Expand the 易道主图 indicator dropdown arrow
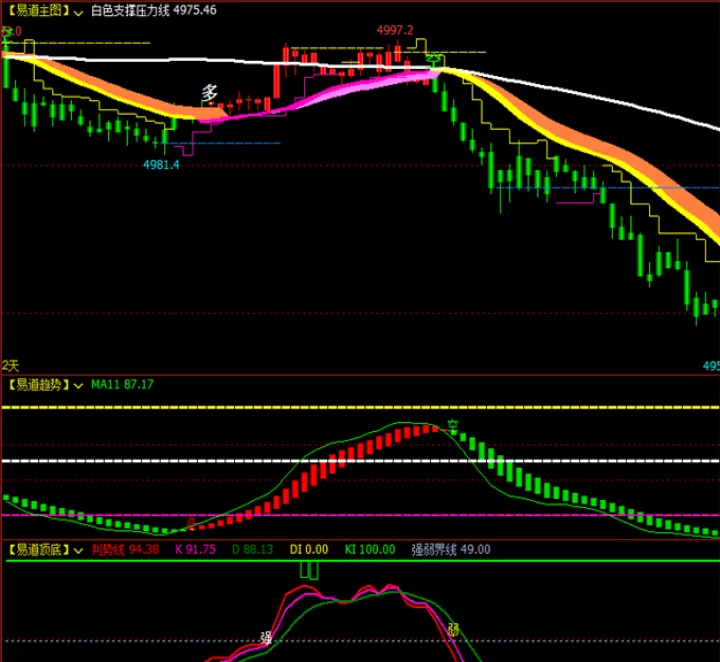 (x=78, y=12)
